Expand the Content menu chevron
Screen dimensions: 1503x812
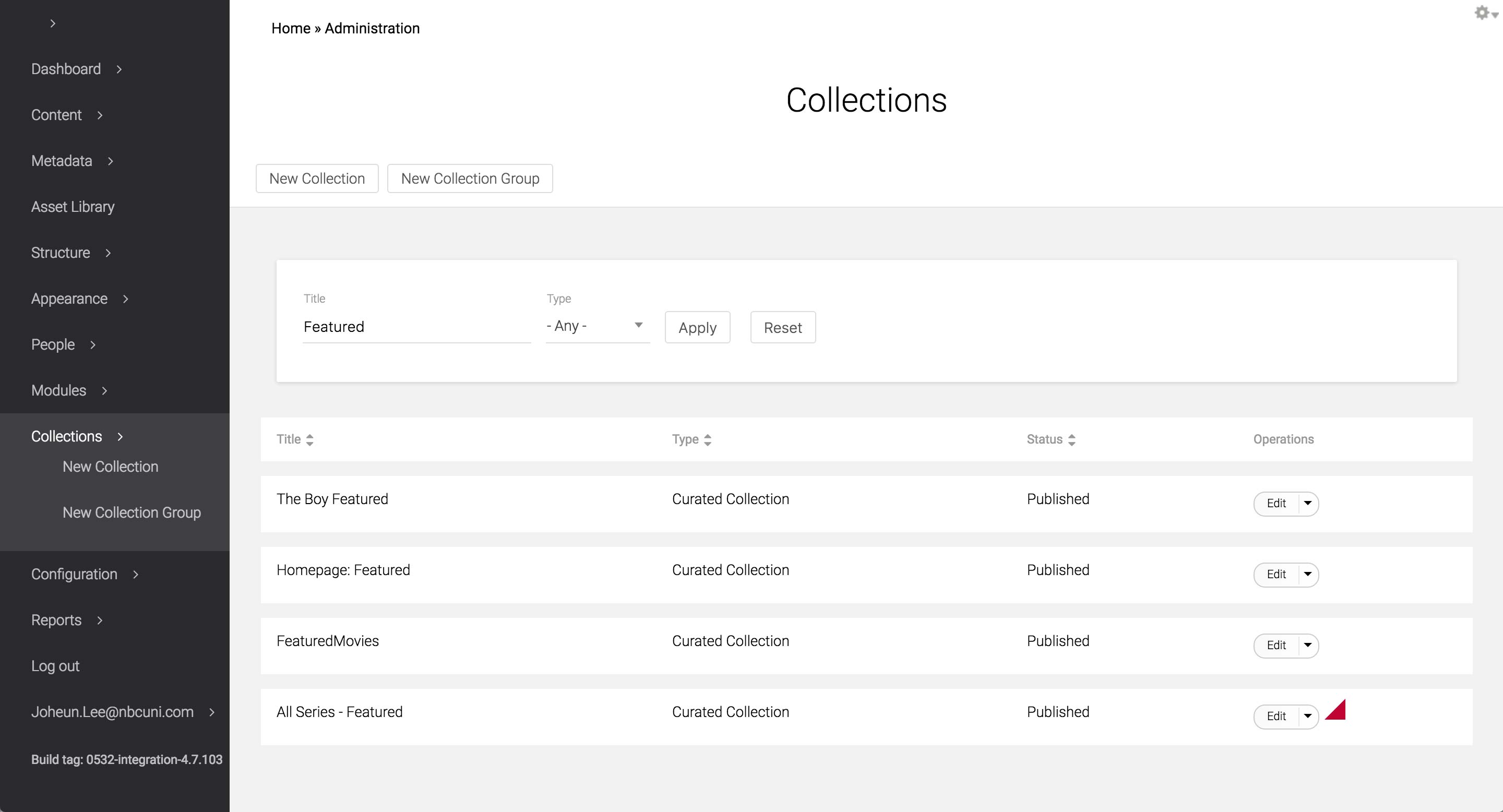[100, 115]
